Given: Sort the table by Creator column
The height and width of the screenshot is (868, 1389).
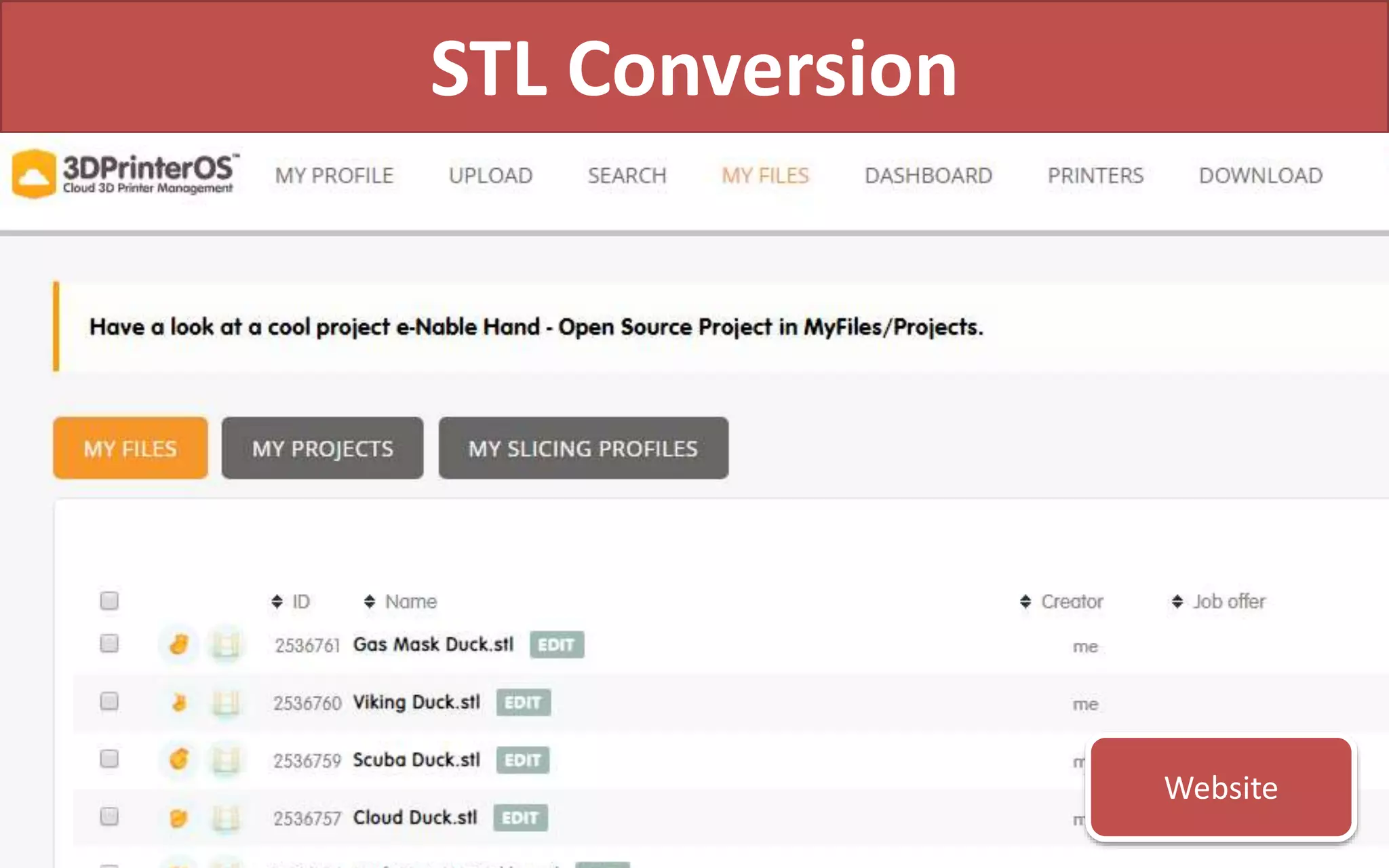Looking at the screenshot, I should tap(1061, 601).
